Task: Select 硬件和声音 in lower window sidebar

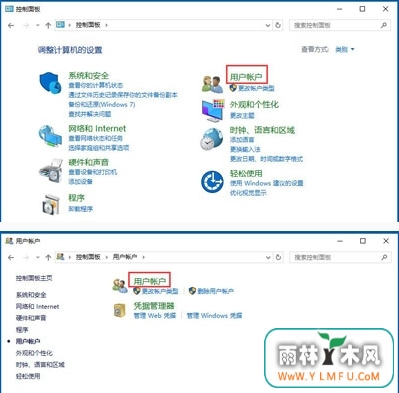Action: tap(31, 318)
